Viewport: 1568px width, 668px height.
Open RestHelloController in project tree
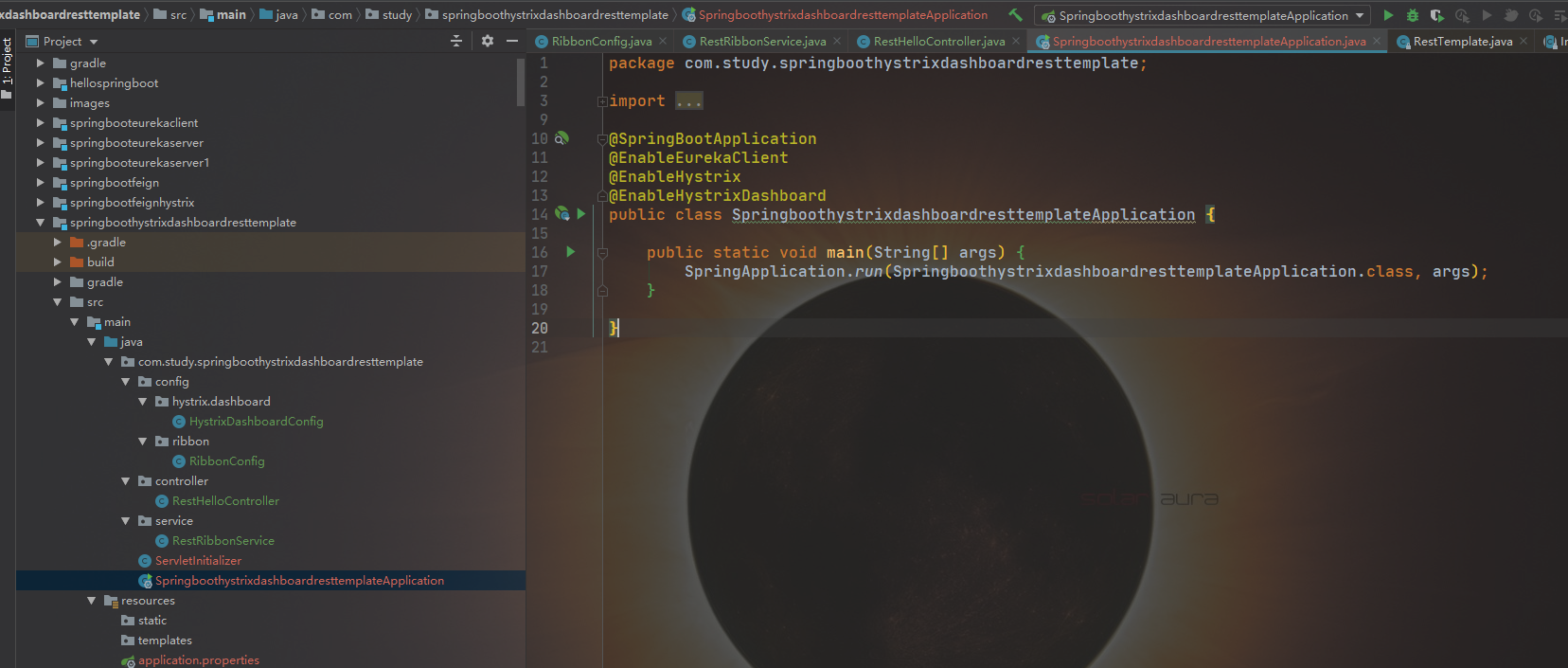[x=225, y=501]
